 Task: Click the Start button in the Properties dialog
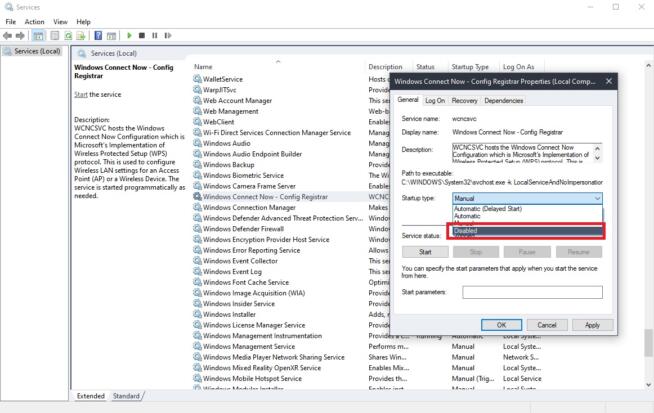[x=425, y=252]
